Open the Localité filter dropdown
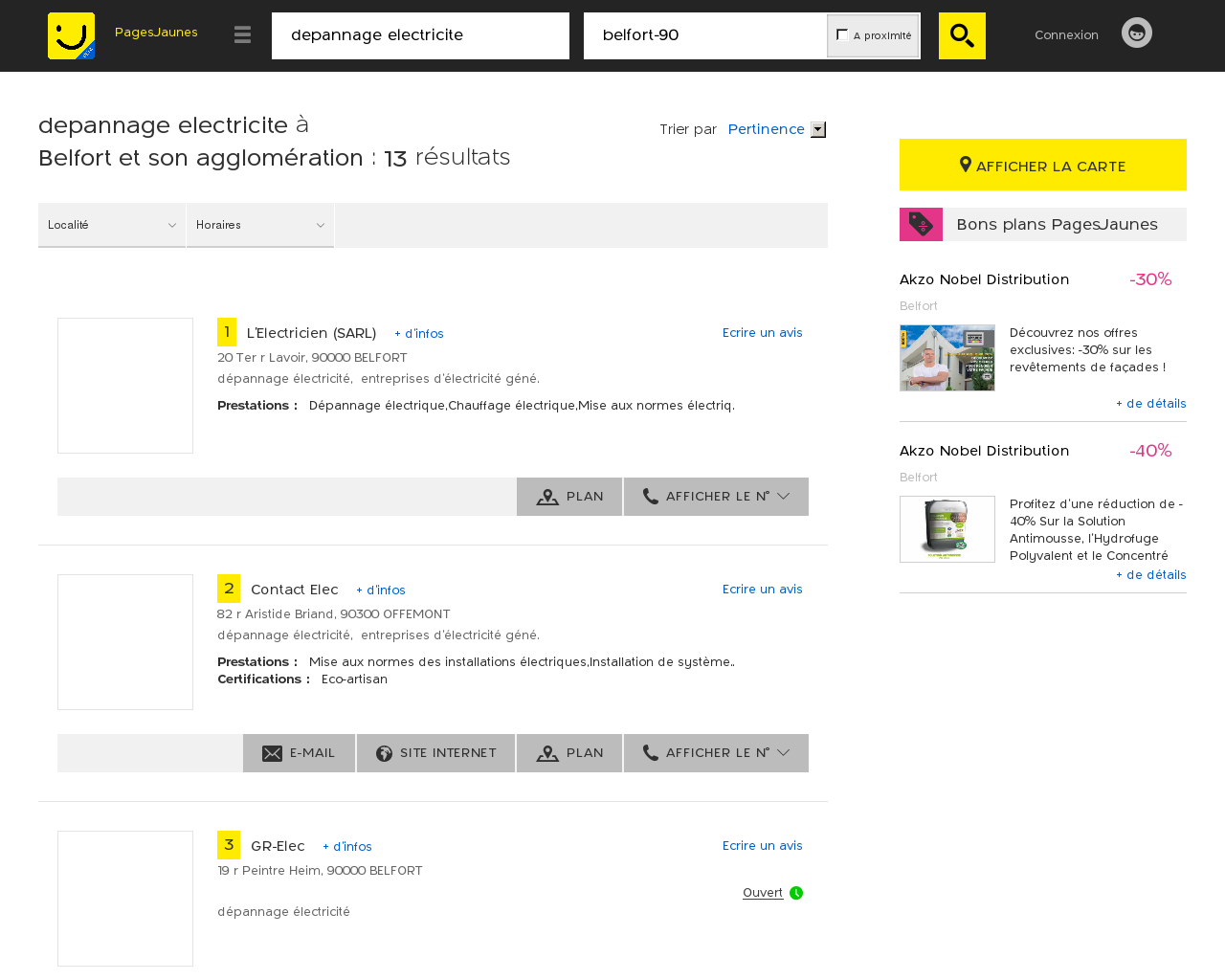Viewport: 1225px width, 980px height. pos(112,225)
